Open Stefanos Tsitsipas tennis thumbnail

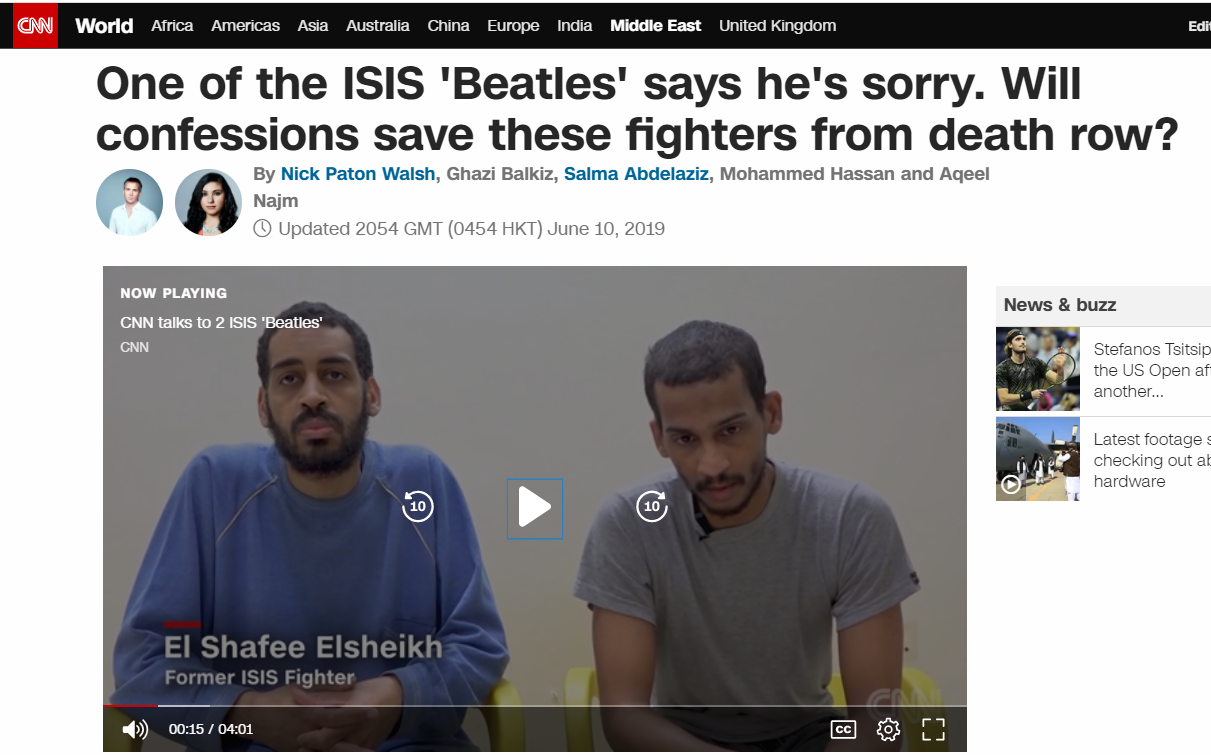1038,369
